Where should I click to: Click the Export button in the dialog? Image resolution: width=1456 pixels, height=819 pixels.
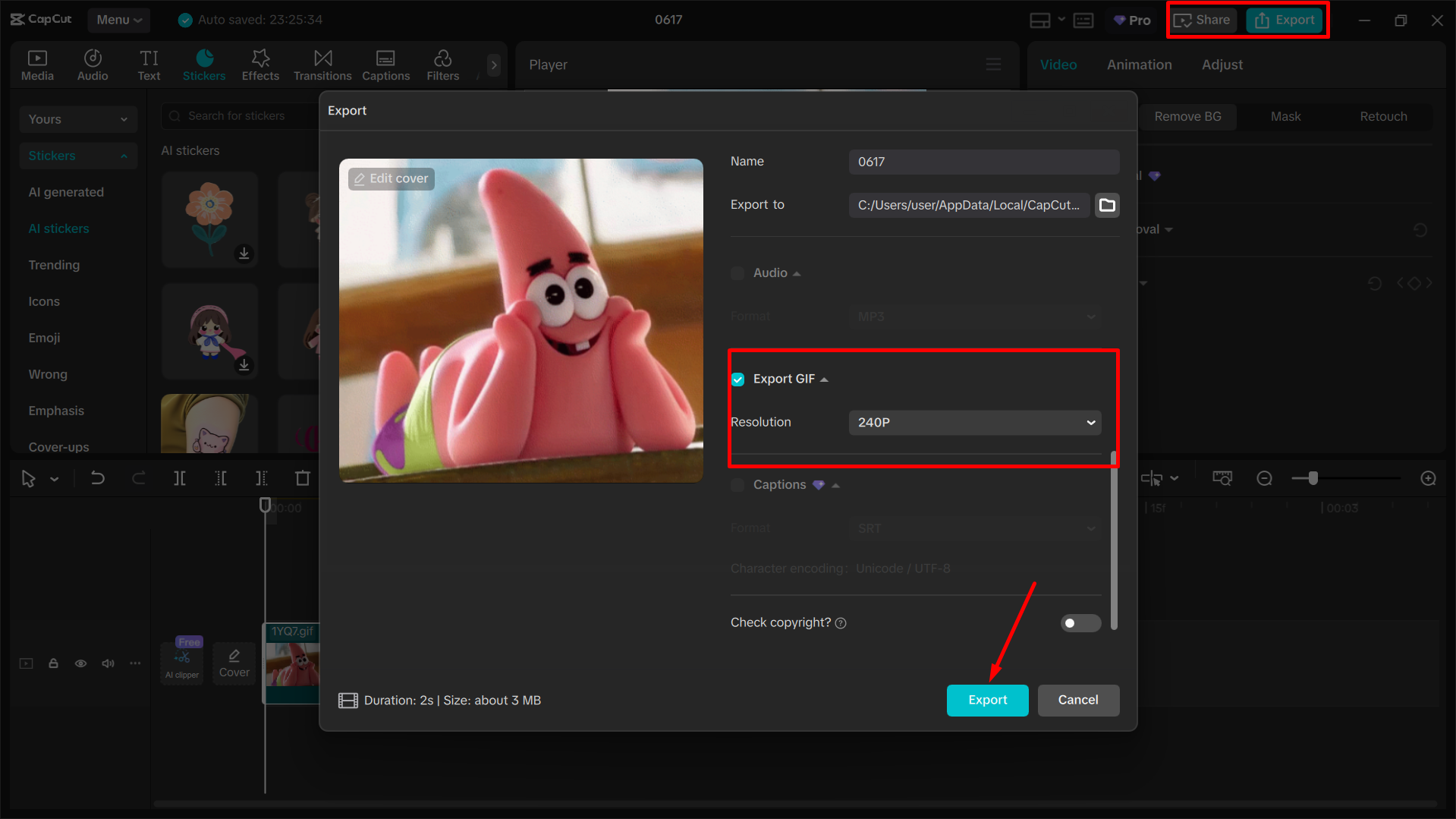tap(987, 700)
